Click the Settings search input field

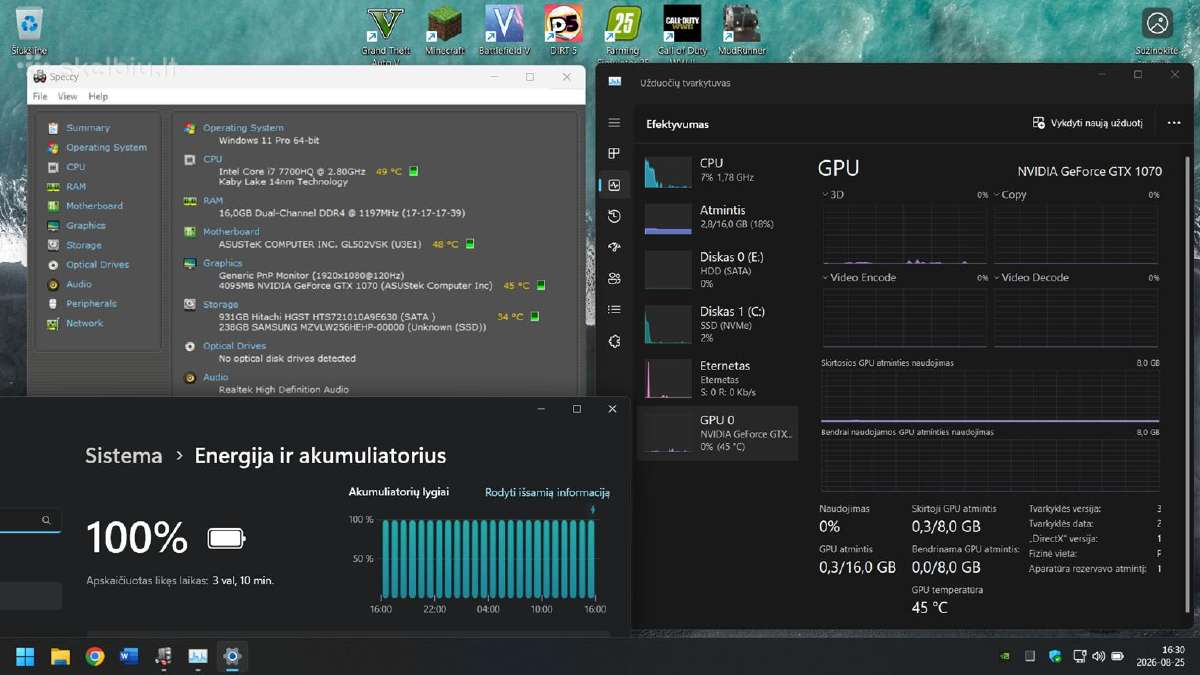coord(30,520)
